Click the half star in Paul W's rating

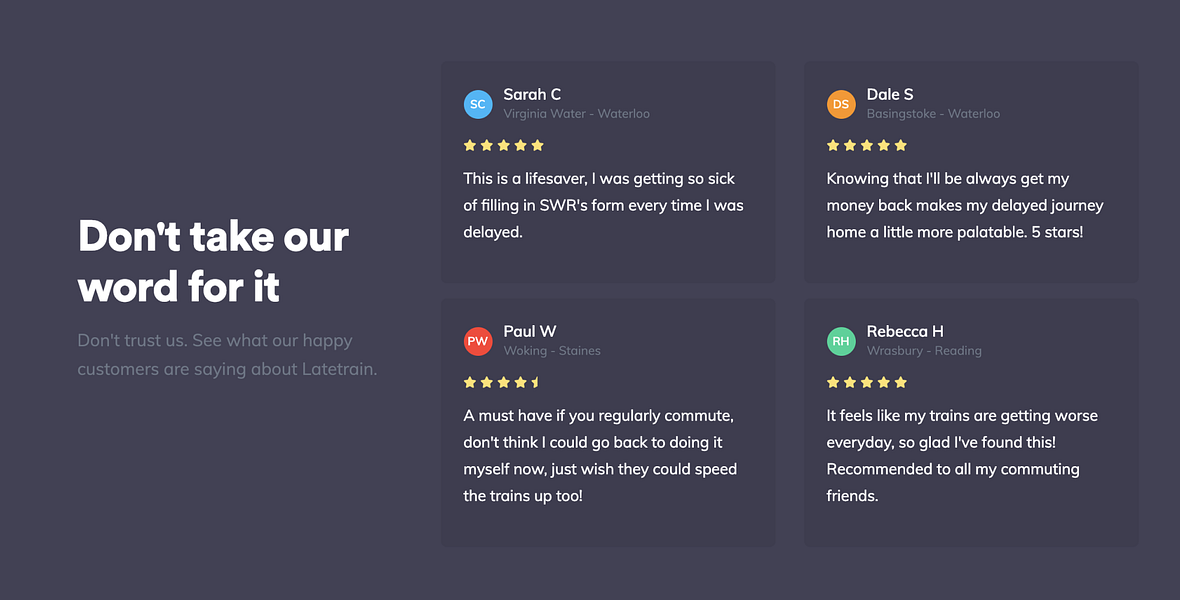(537, 382)
